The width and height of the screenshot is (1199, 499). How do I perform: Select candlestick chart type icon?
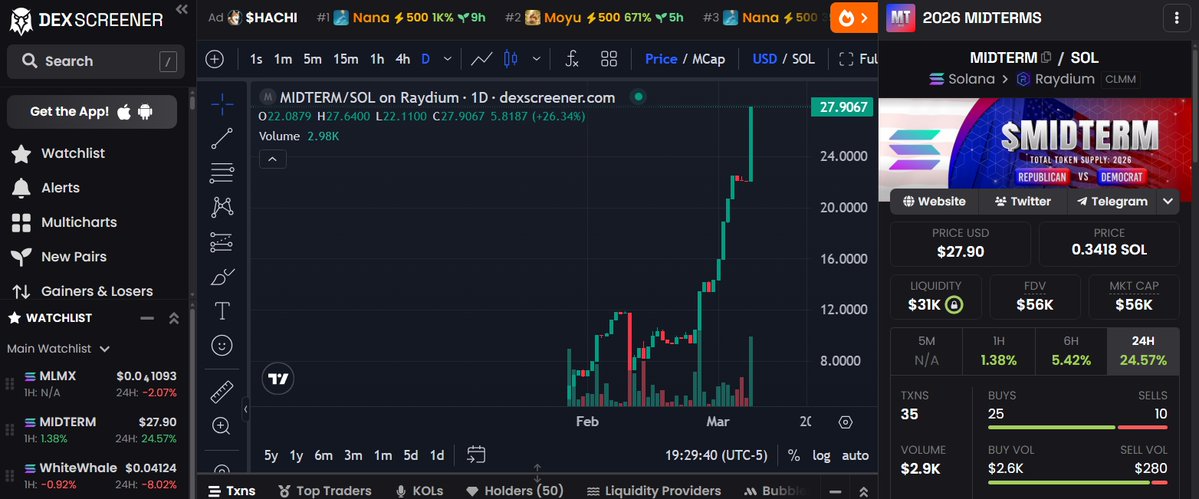(511, 59)
